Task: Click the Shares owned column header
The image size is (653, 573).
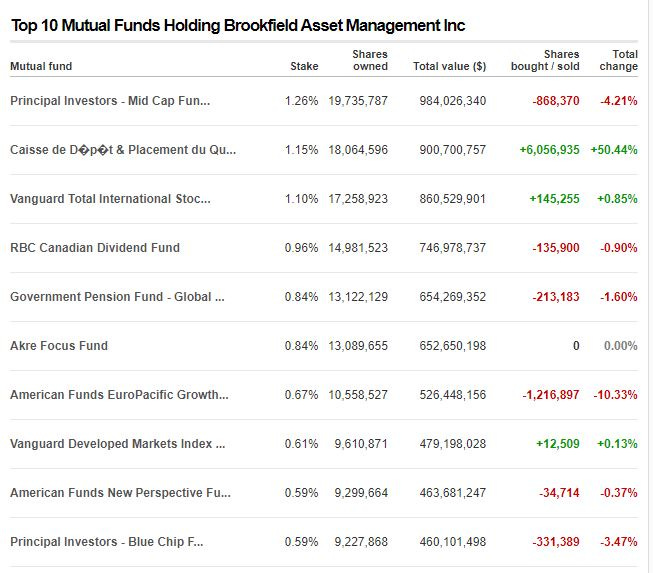Action: click(x=370, y=60)
